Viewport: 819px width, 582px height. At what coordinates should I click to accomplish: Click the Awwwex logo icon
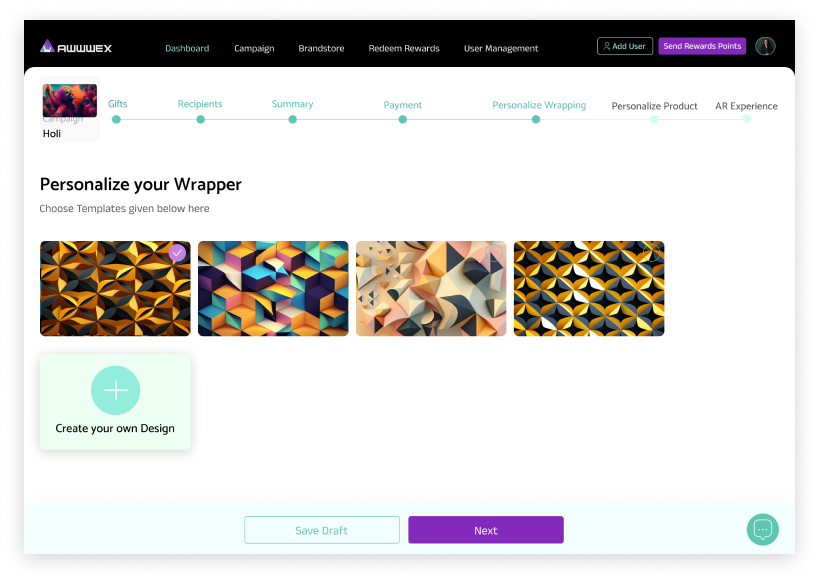coord(47,46)
